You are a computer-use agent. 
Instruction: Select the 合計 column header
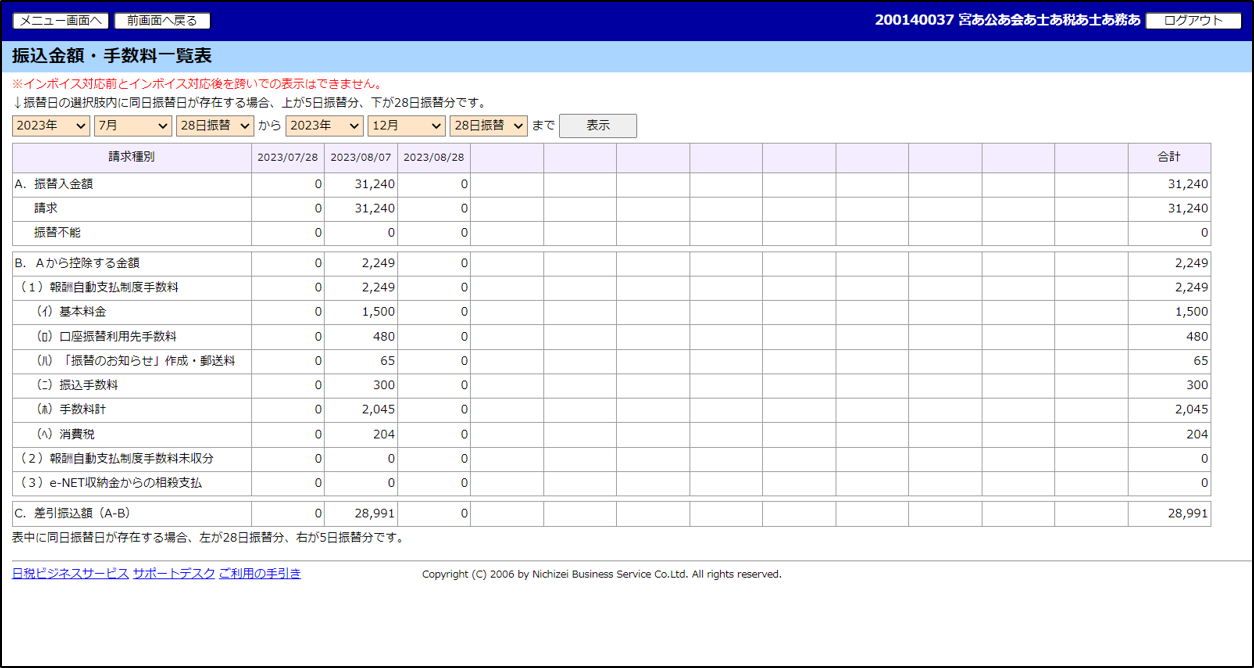point(1169,158)
